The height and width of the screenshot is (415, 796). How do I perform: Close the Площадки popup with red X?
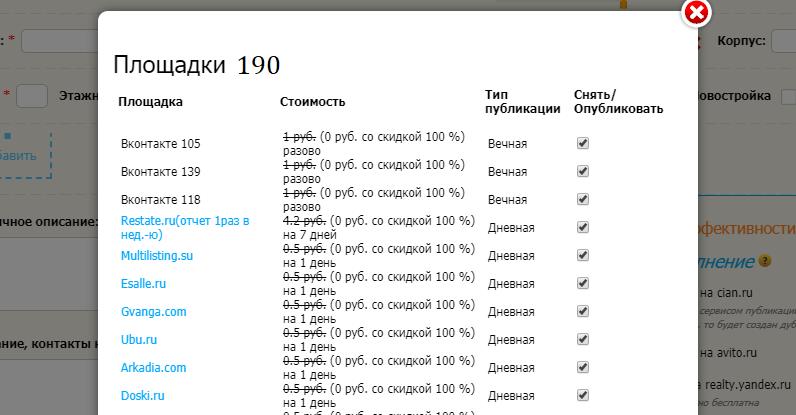pyautogui.click(x=696, y=13)
